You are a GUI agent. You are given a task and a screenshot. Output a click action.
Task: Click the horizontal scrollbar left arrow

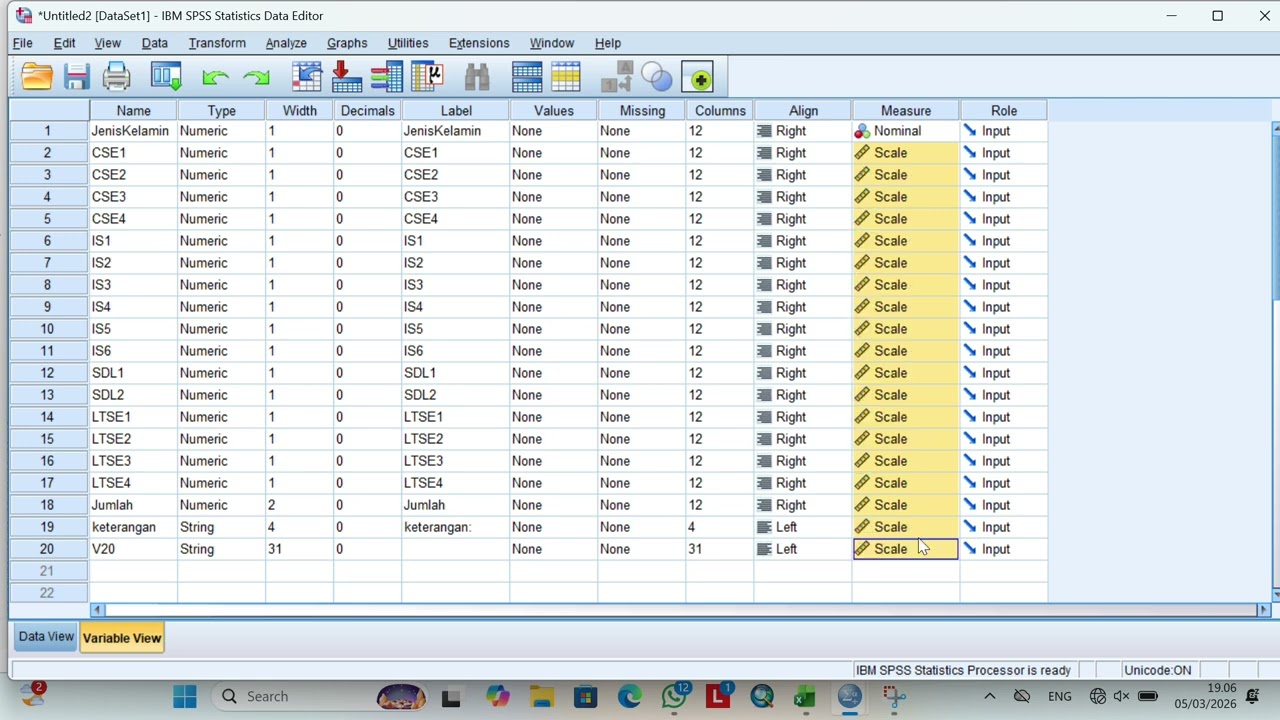pyautogui.click(x=97, y=610)
